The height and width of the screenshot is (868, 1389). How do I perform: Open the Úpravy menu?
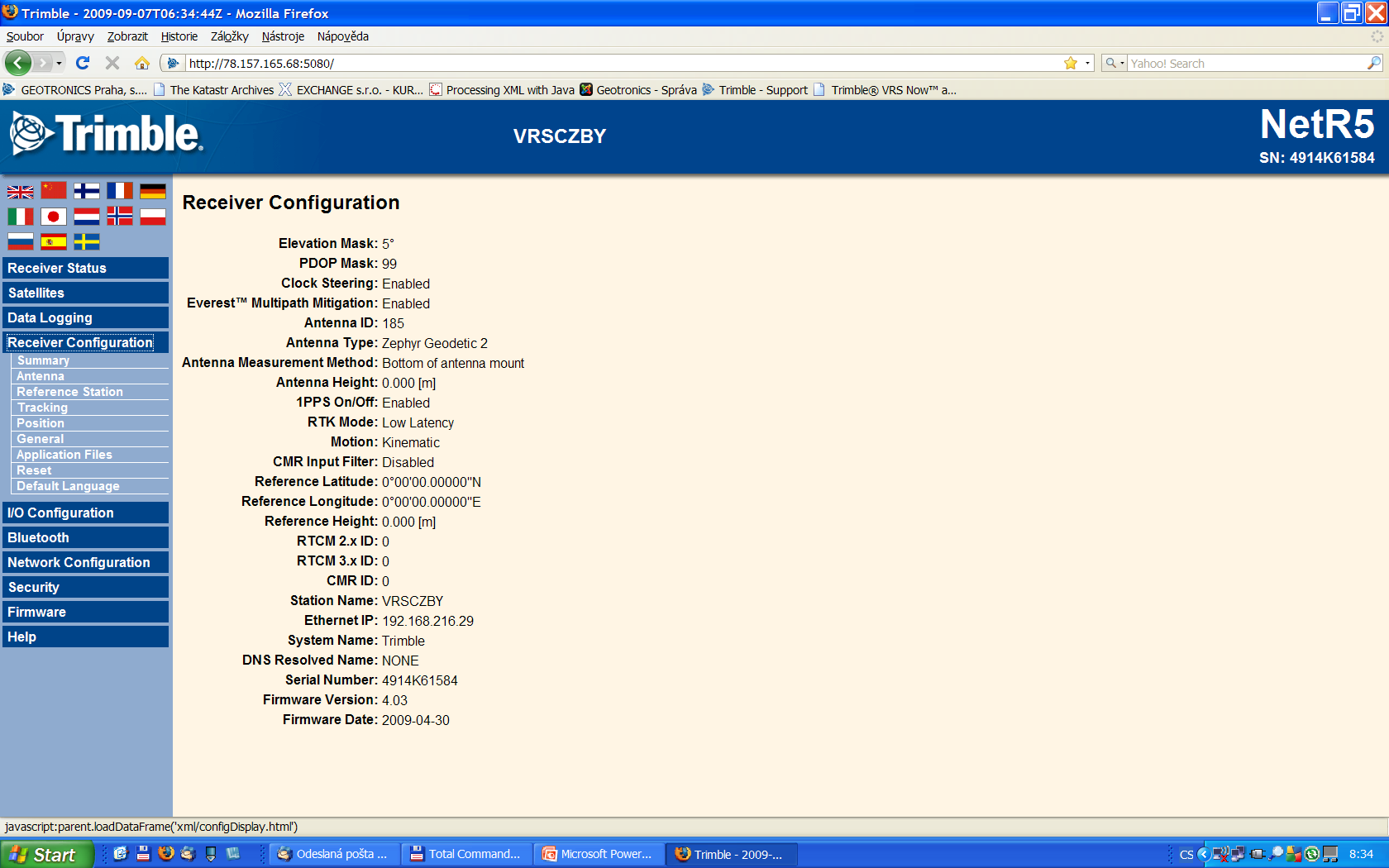pos(75,36)
